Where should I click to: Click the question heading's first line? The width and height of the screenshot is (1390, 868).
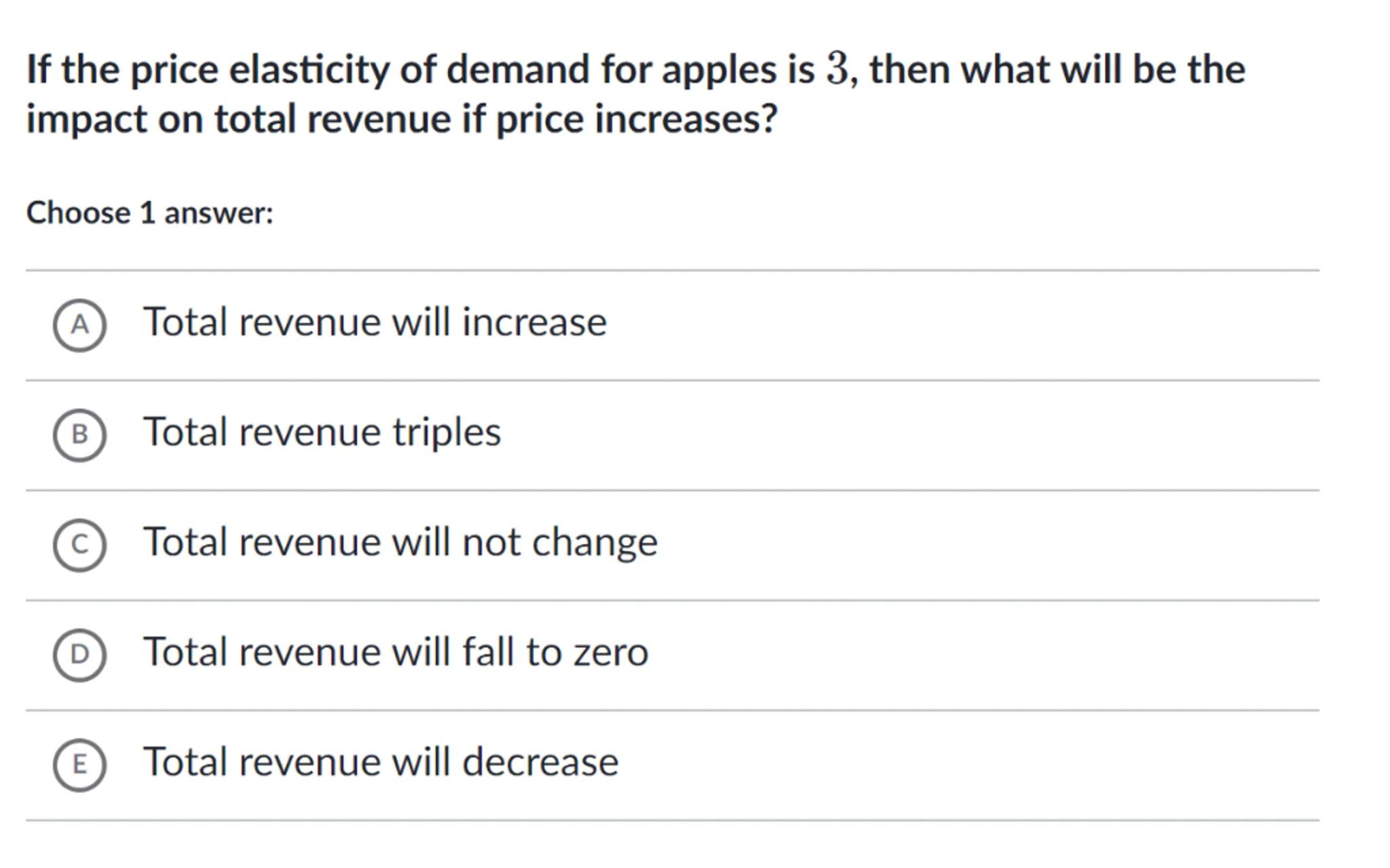pyautogui.click(x=635, y=70)
